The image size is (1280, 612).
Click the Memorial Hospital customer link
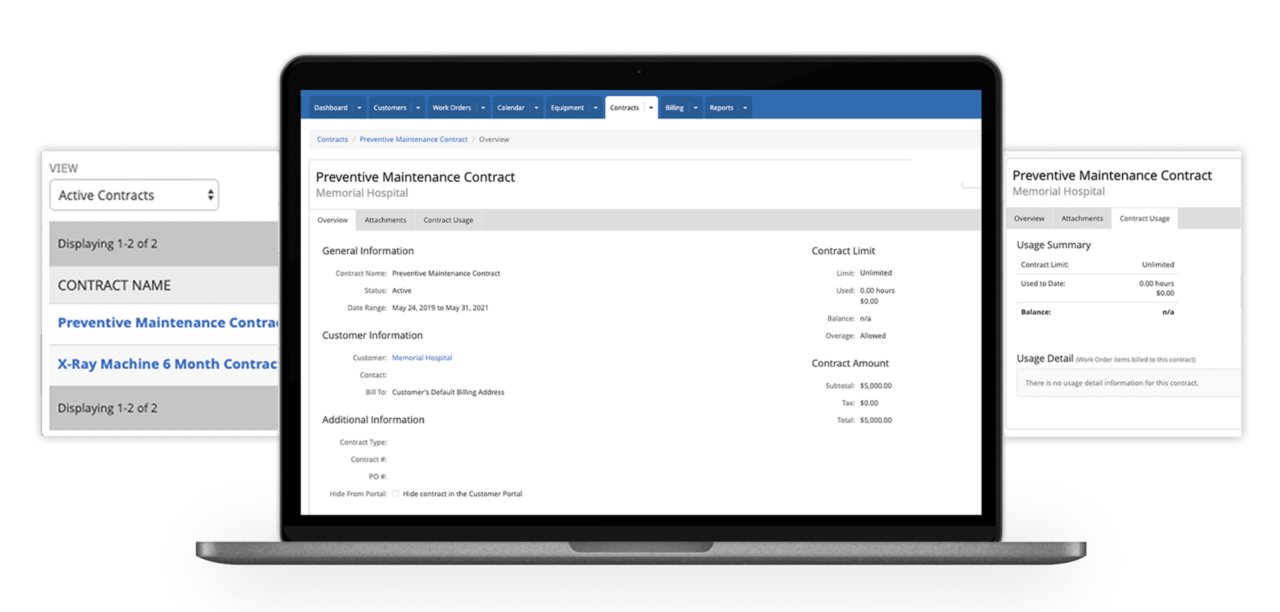(421, 356)
